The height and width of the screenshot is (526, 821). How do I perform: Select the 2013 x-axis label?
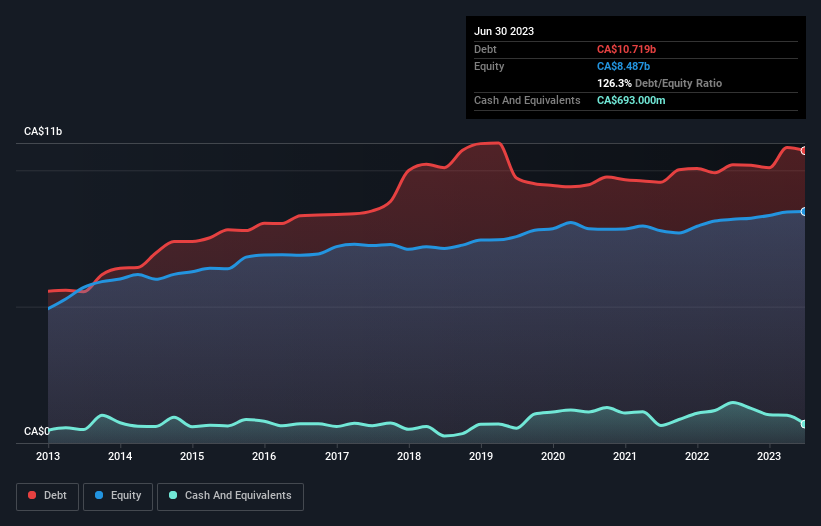coord(48,456)
